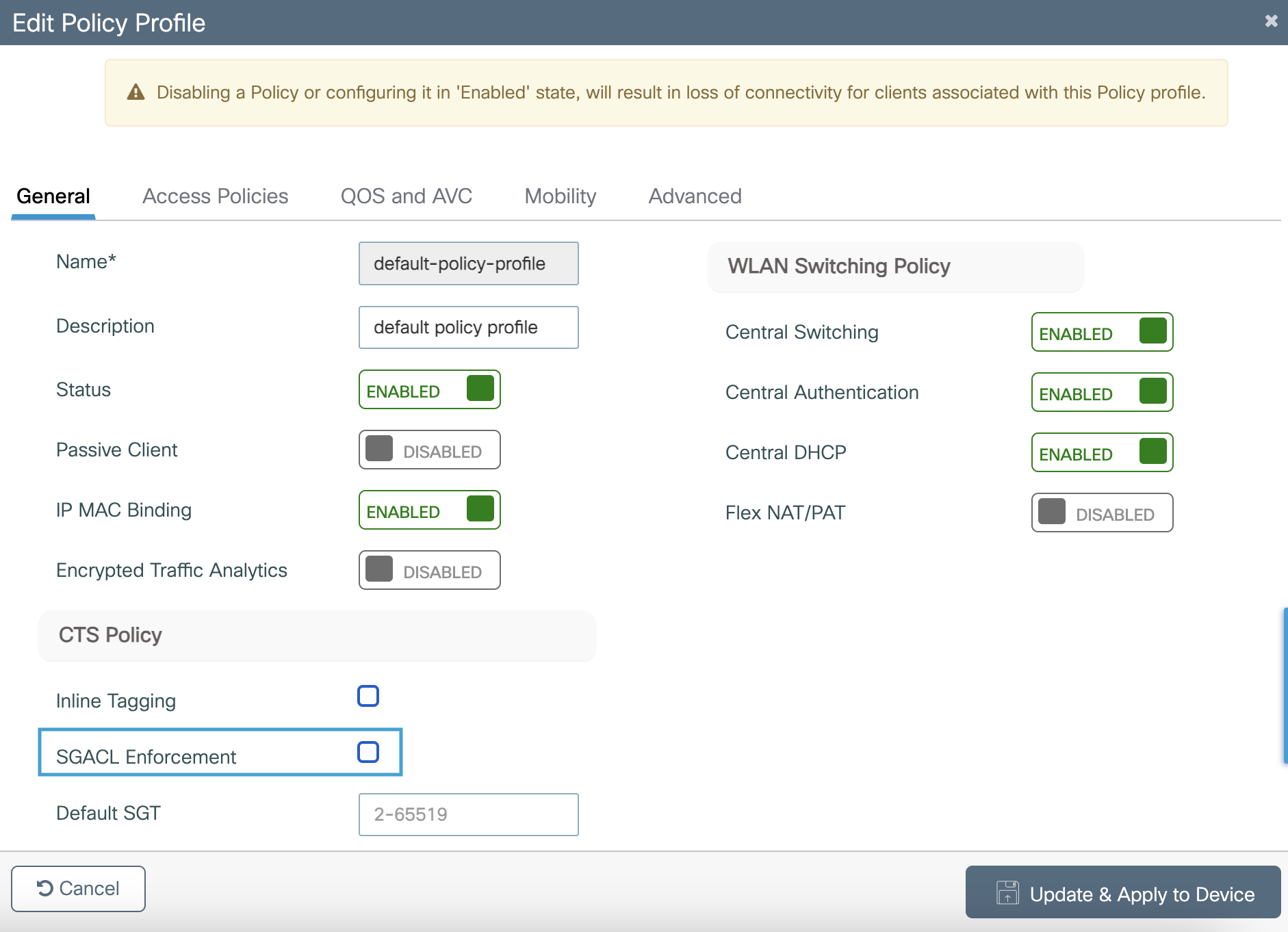This screenshot has height=932, width=1288.
Task: Enable the Passive Client toggle
Action: pos(429,450)
